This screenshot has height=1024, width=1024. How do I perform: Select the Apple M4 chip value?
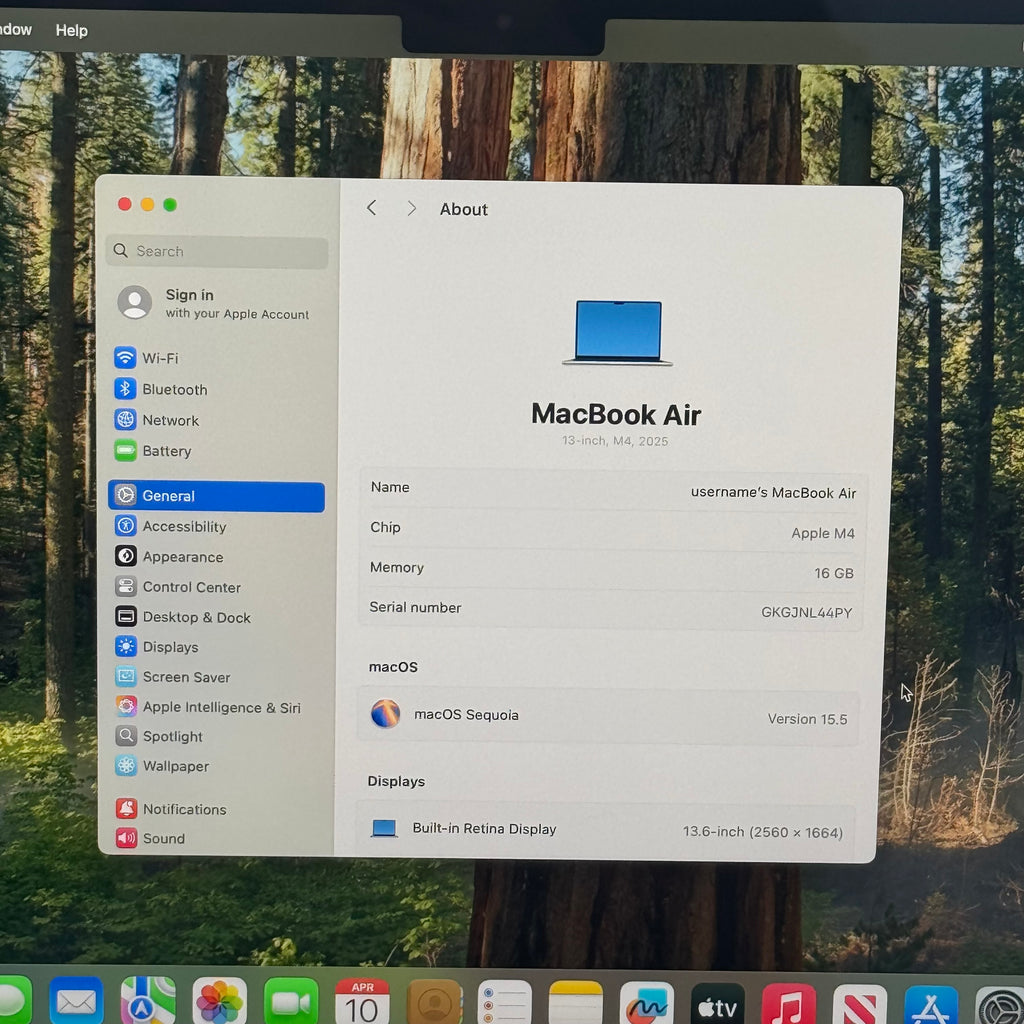823,533
